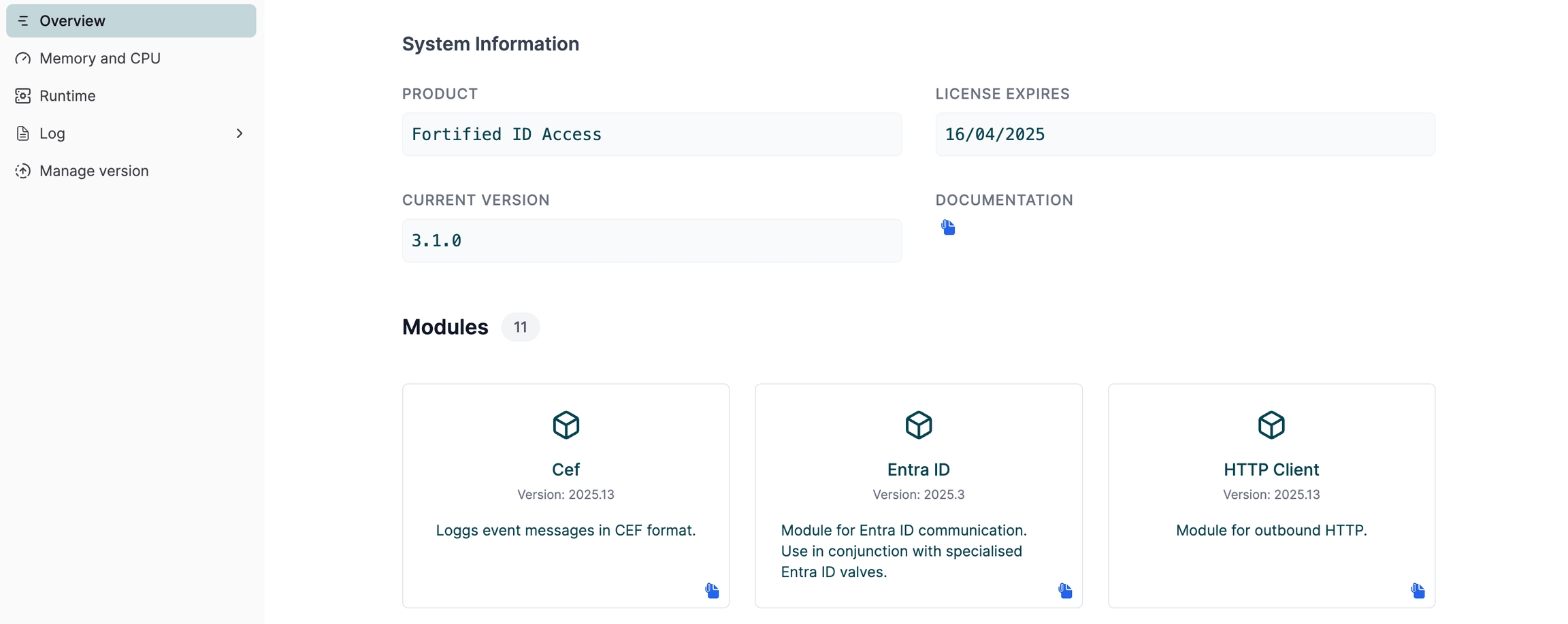Click the License Expires date field
Viewport: 1568px width, 624px height.
tap(1184, 135)
